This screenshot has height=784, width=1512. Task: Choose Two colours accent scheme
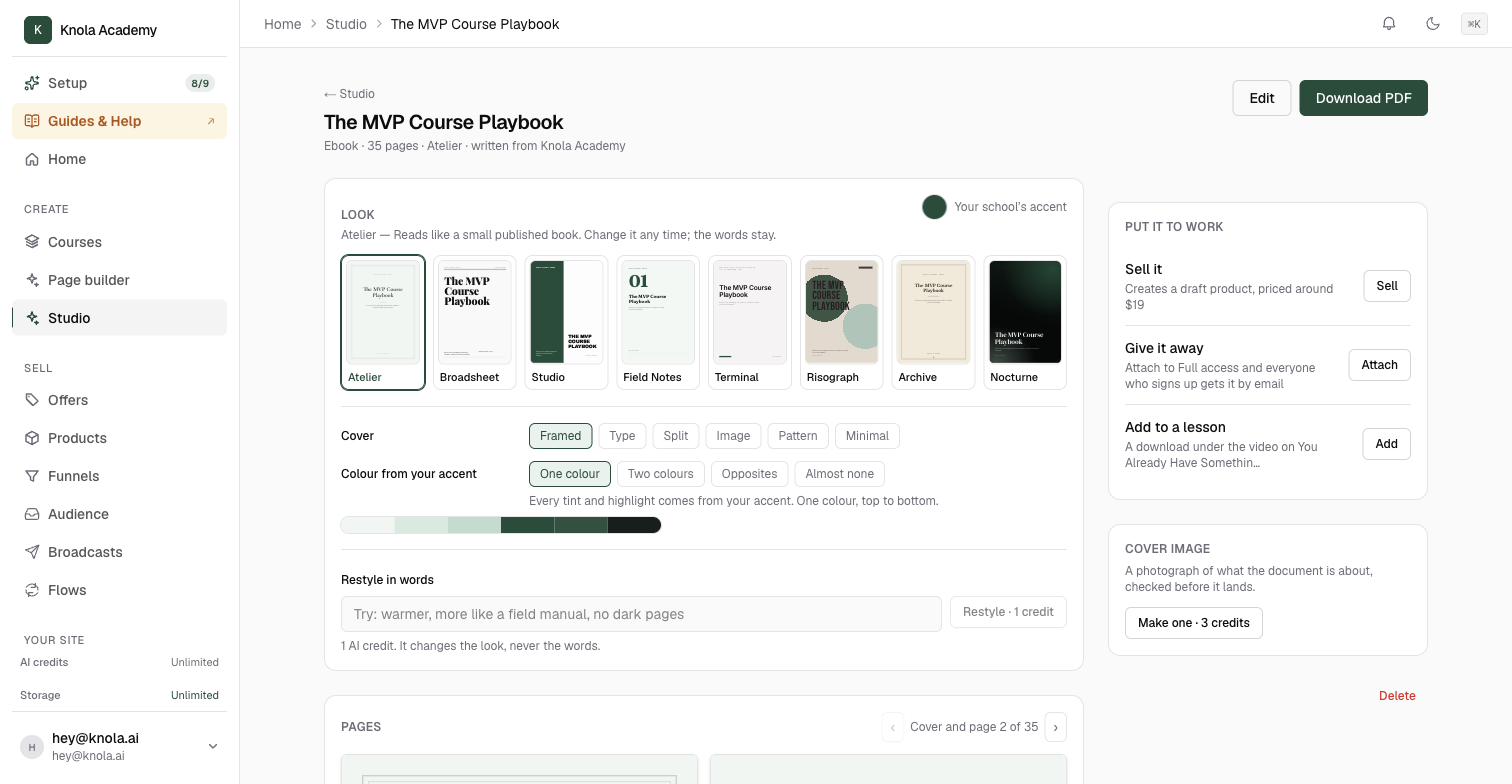click(x=660, y=474)
